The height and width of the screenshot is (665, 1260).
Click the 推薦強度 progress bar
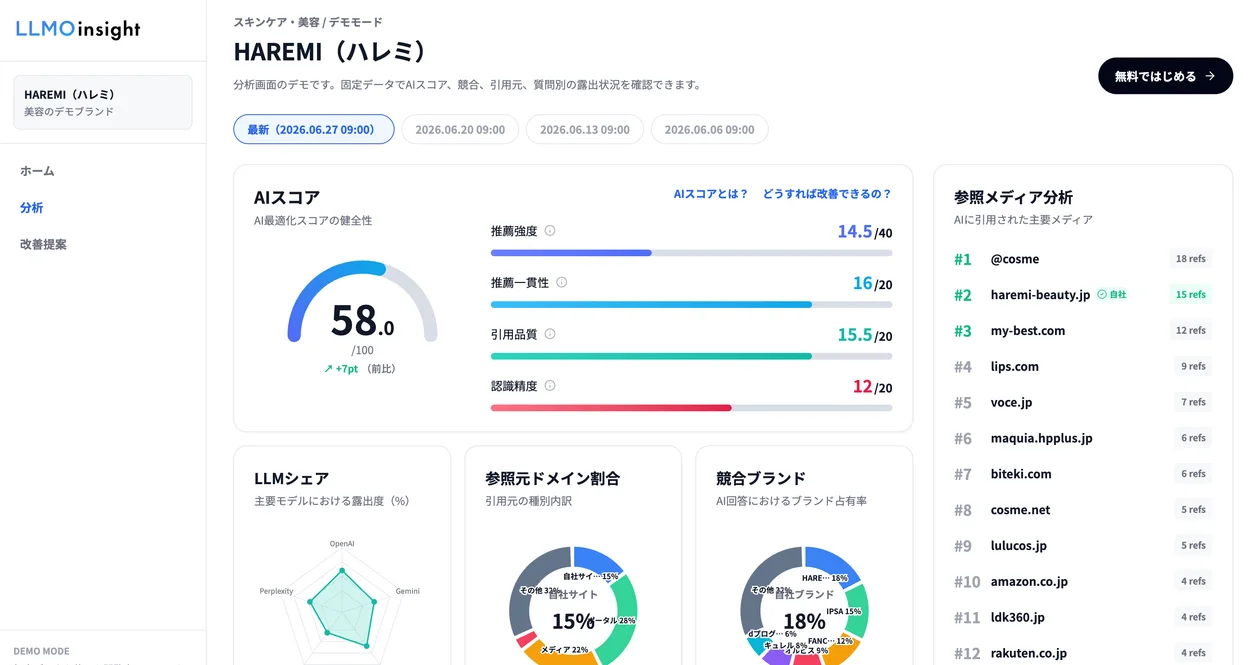pos(691,253)
